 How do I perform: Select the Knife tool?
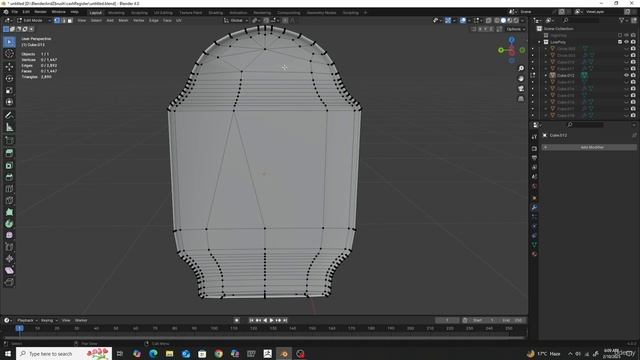[9, 200]
